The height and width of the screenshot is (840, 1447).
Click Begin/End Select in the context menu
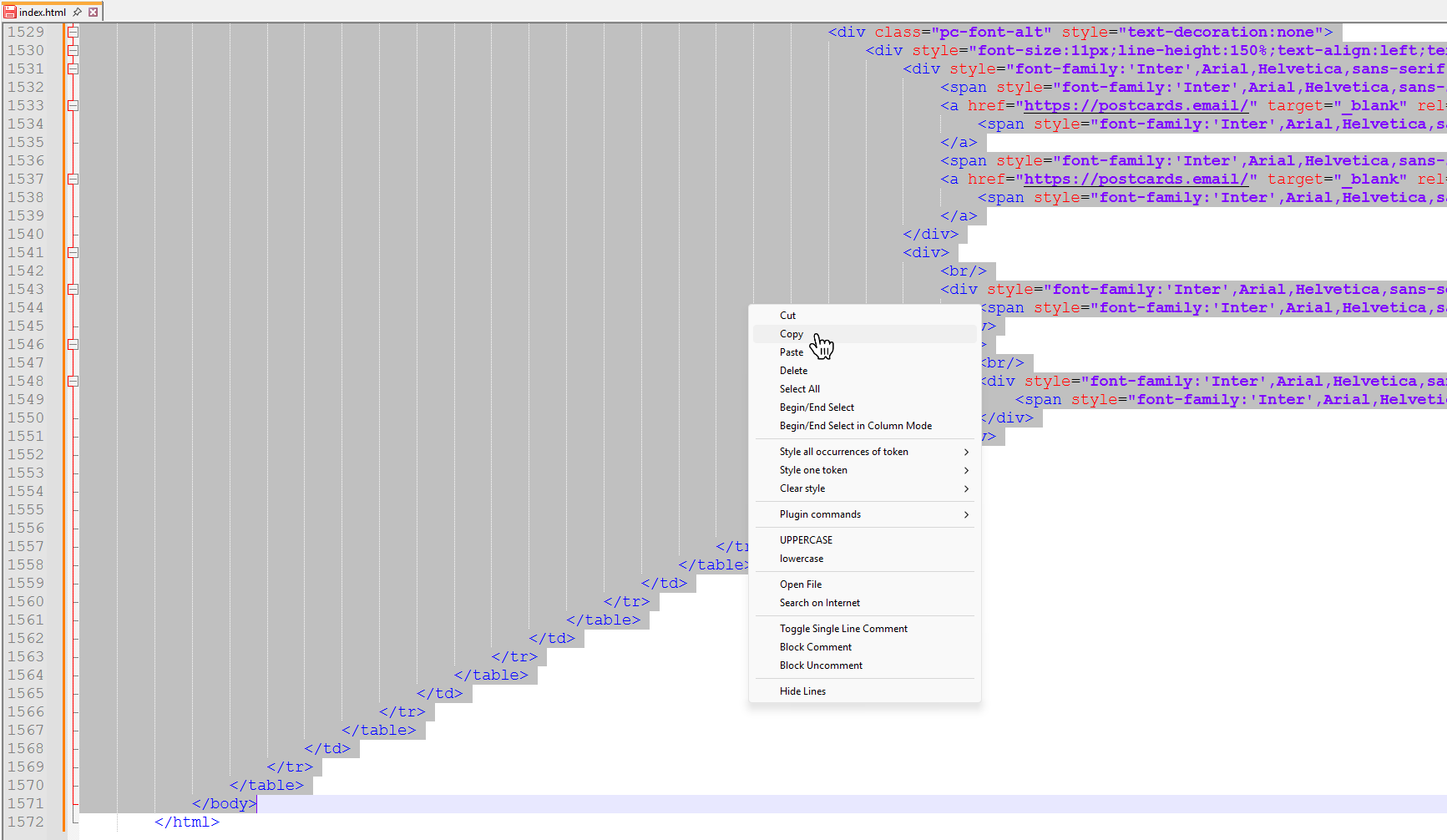(x=865, y=407)
